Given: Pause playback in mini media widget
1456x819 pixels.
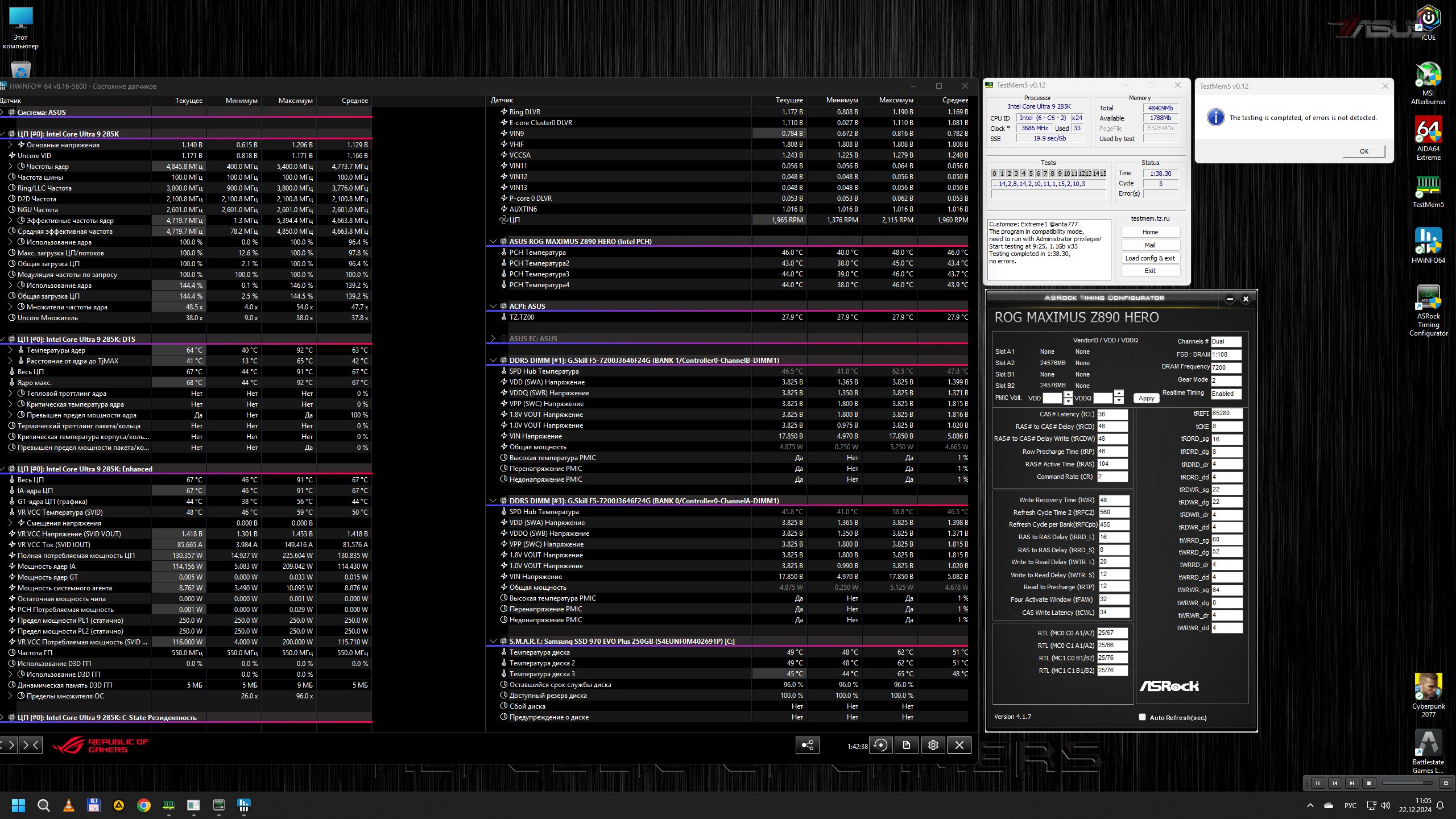Looking at the screenshot, I should pos(1318,783).
